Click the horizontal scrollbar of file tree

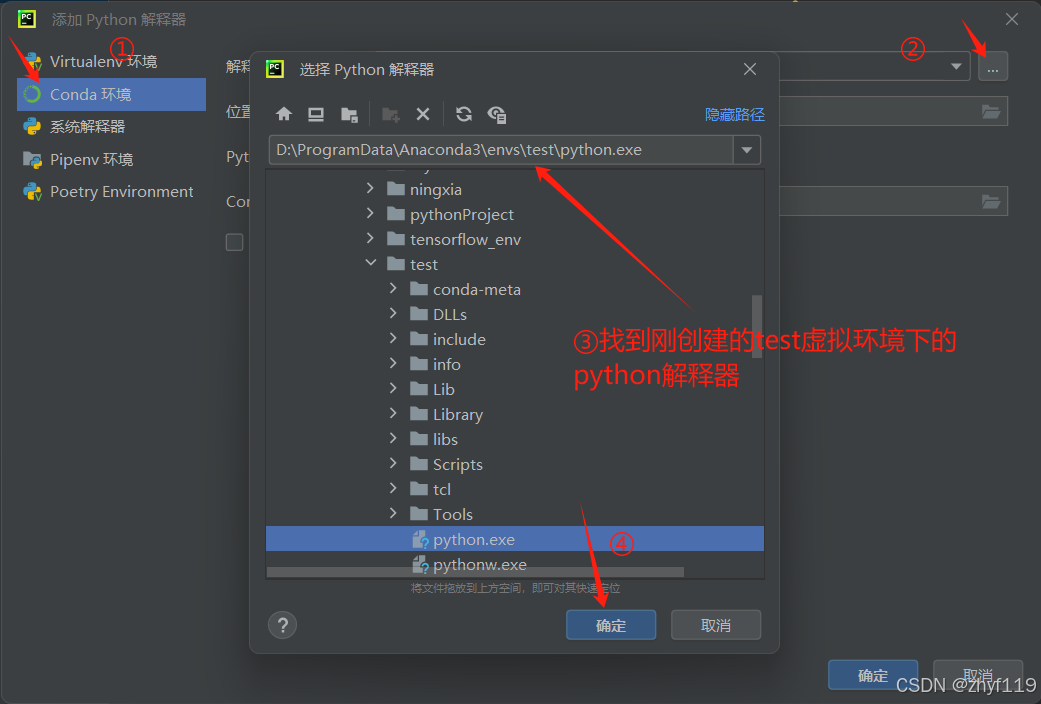(x=475, y=572)
